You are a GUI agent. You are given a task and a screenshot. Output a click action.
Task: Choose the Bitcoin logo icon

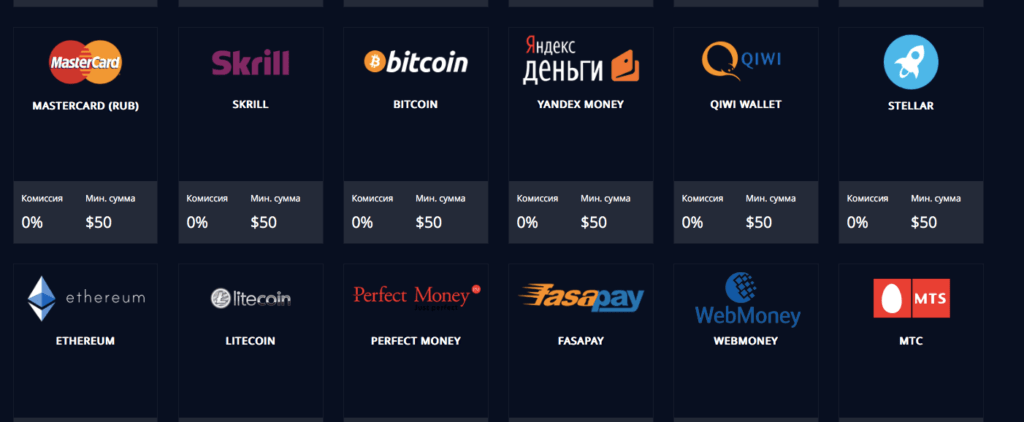415,63
